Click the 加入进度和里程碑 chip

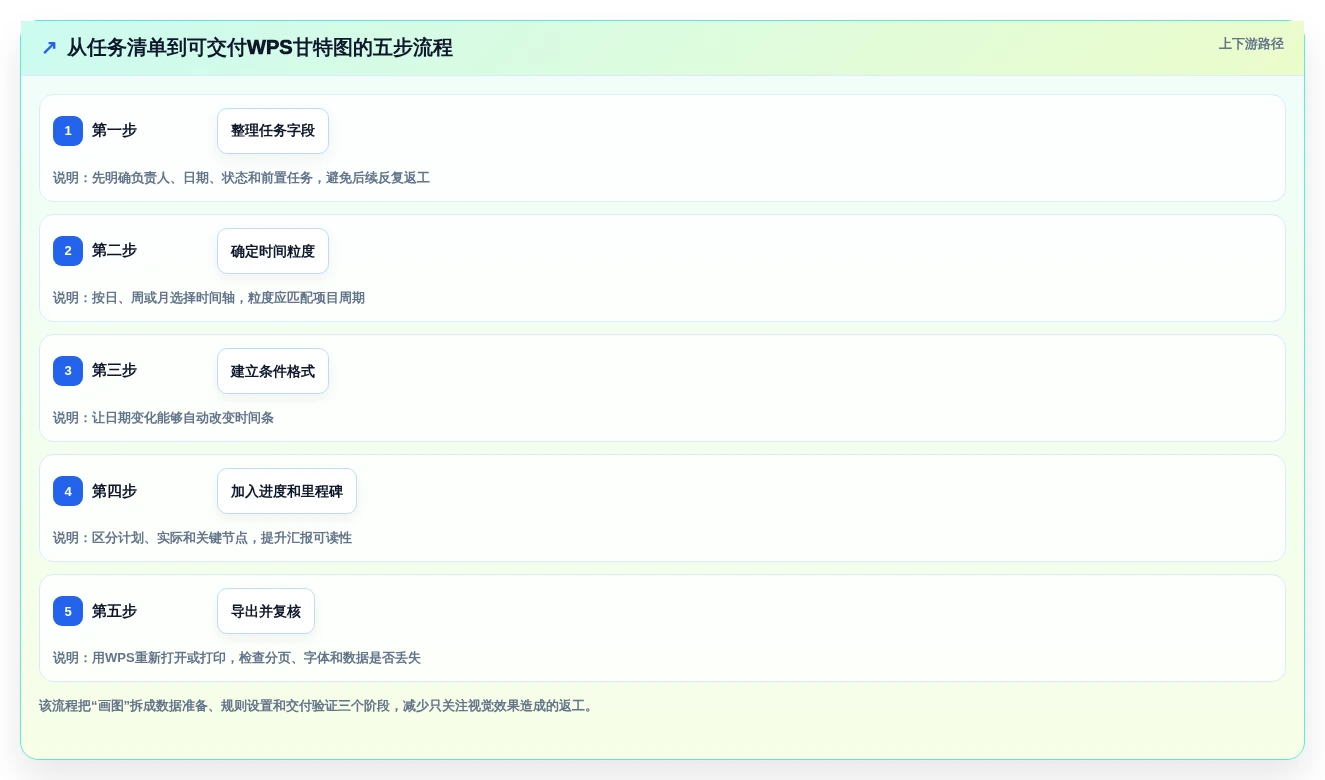tap(287, 491)
